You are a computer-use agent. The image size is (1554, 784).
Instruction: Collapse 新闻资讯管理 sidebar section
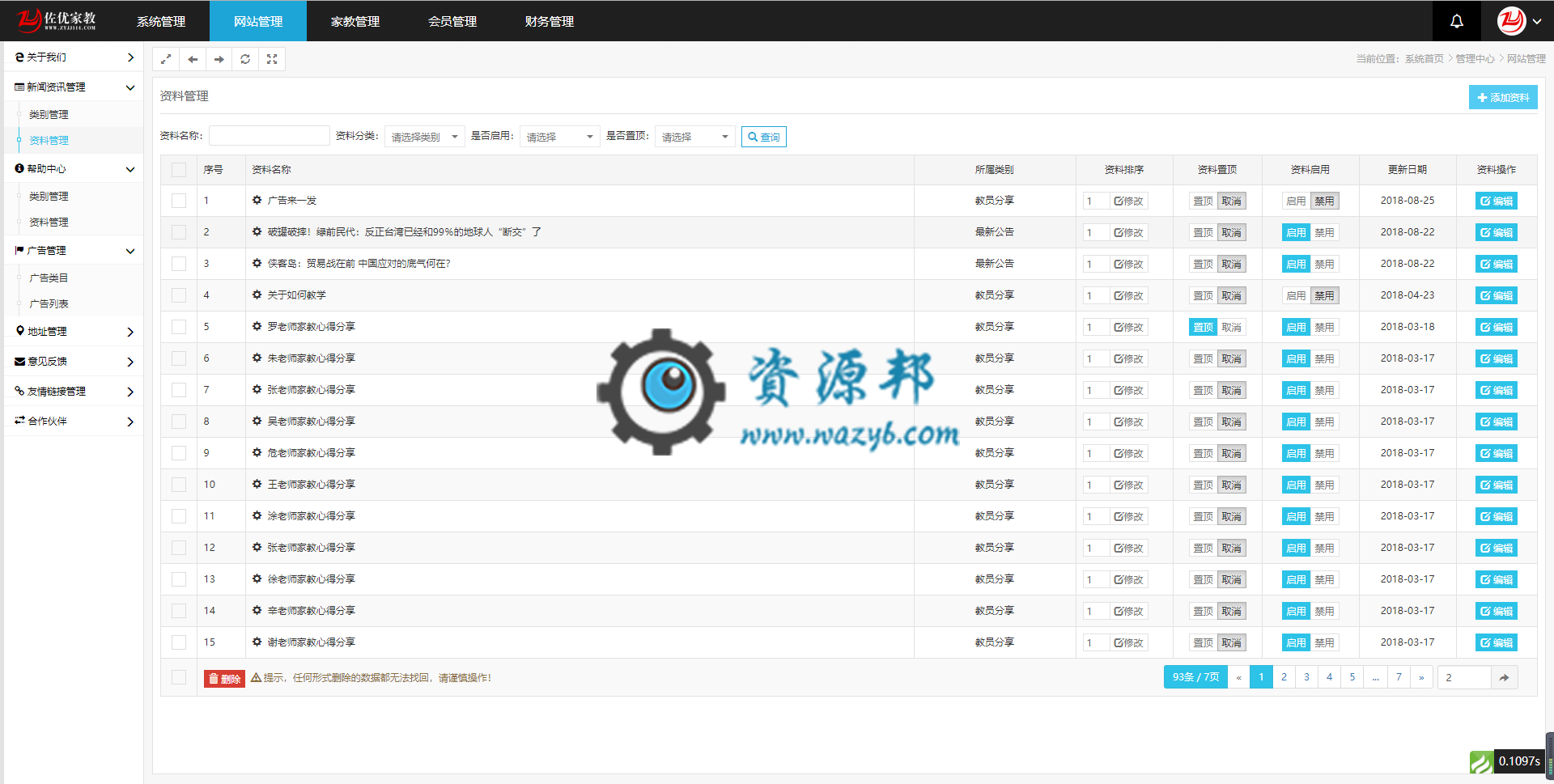[x=74, y=87]
